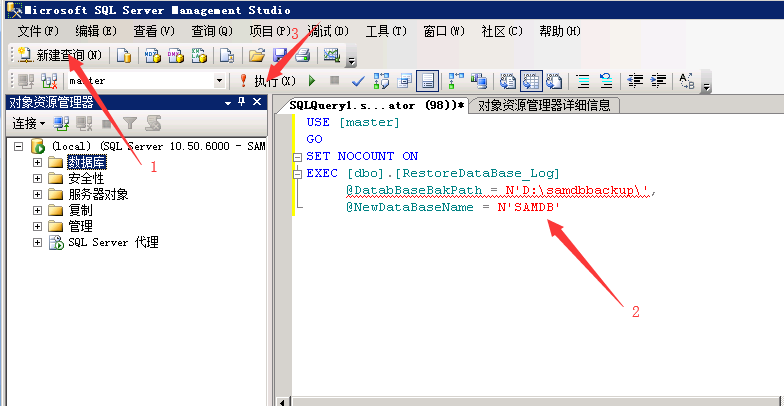Comment out the selected lines icon
The image size is (784, 406).
582,81
